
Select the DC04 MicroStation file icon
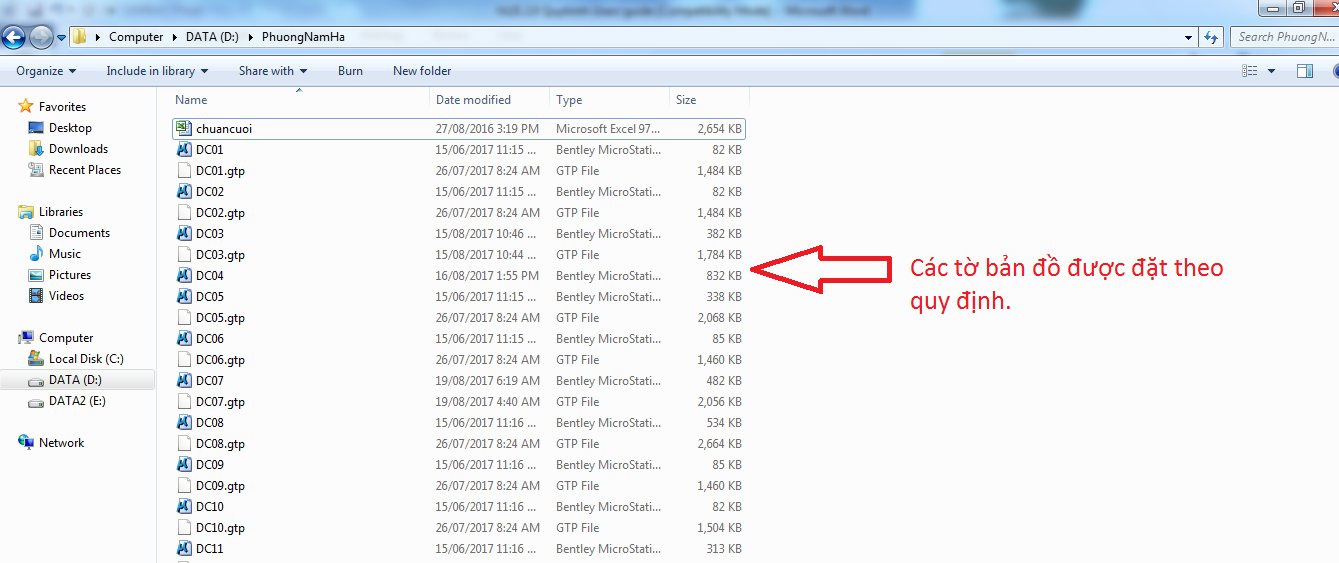pos(184,276)
